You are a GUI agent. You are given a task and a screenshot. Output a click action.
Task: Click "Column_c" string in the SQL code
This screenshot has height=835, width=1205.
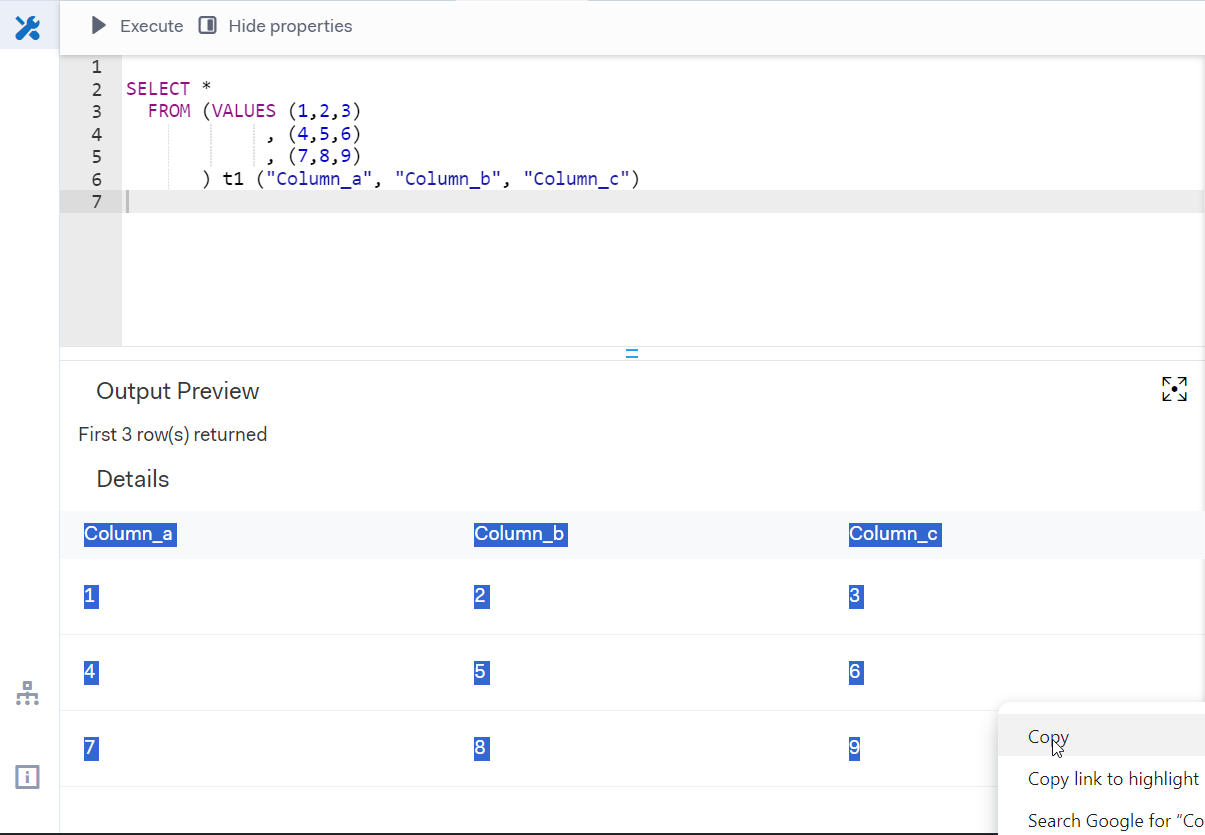click(576, 179)
